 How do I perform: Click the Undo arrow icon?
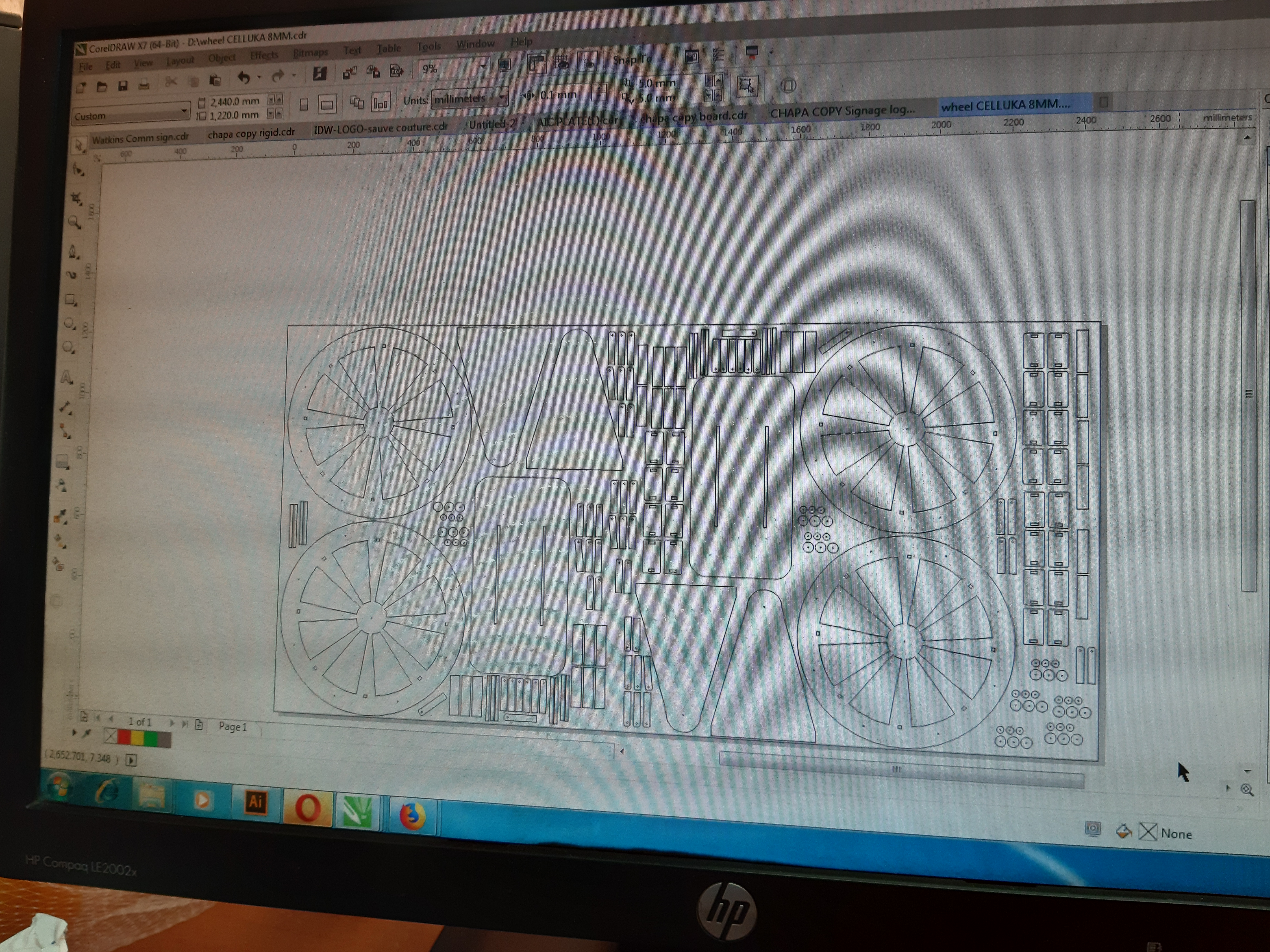(x=244, y=78)
